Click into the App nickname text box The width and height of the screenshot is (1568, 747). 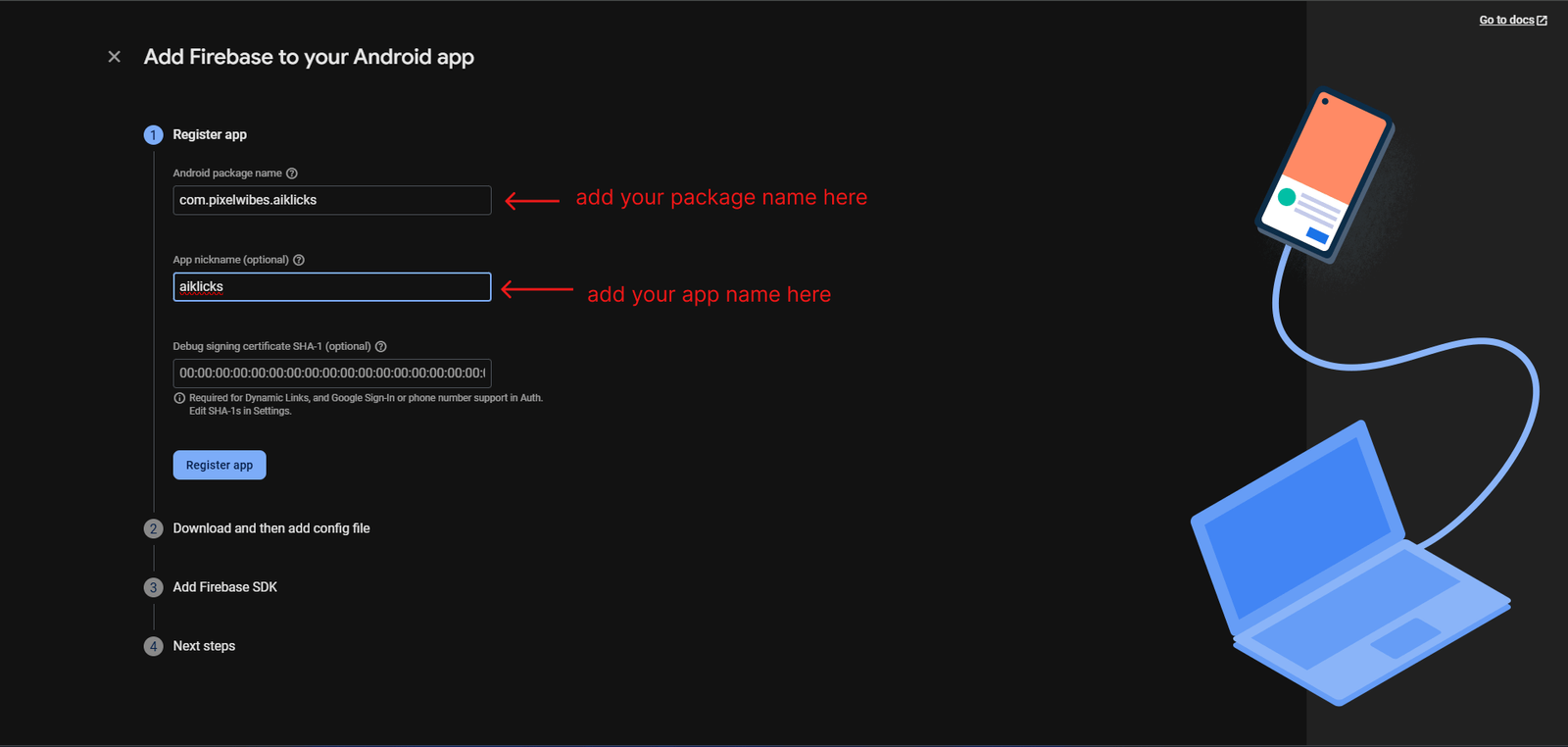pyautogui.click(x=331, y=287)
